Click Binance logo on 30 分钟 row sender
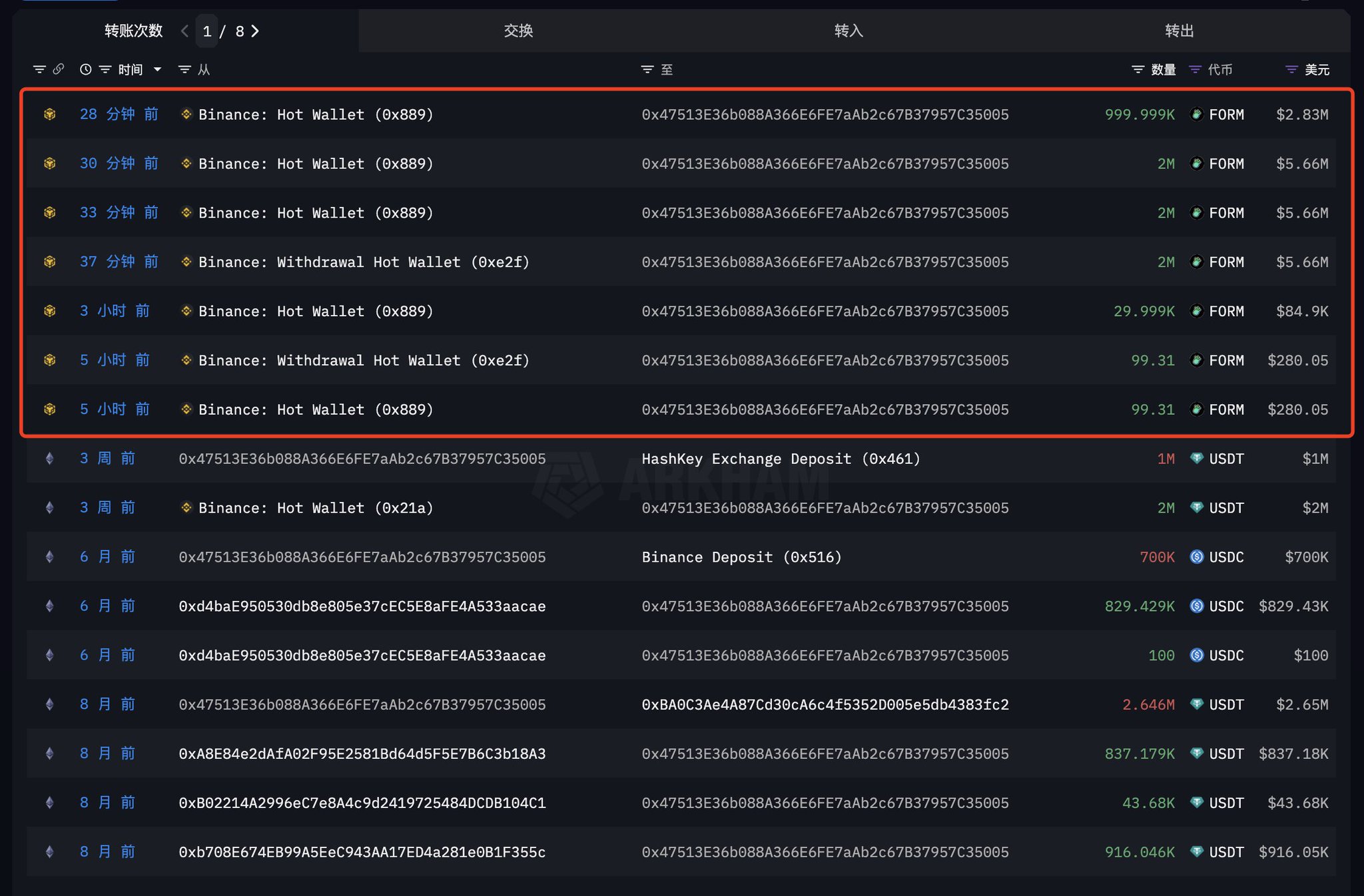This screenshot has width=1364, height=896. 186,163
